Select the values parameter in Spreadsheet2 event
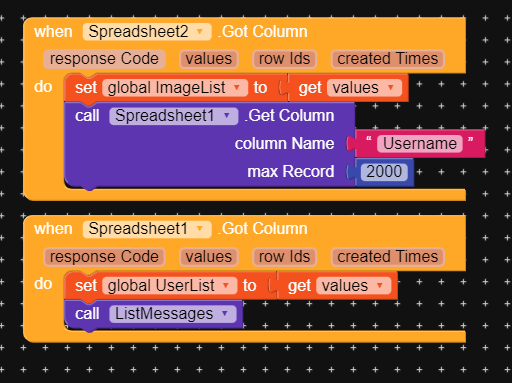The width and height of the screenshot is (512, 383). click(209, 59)
